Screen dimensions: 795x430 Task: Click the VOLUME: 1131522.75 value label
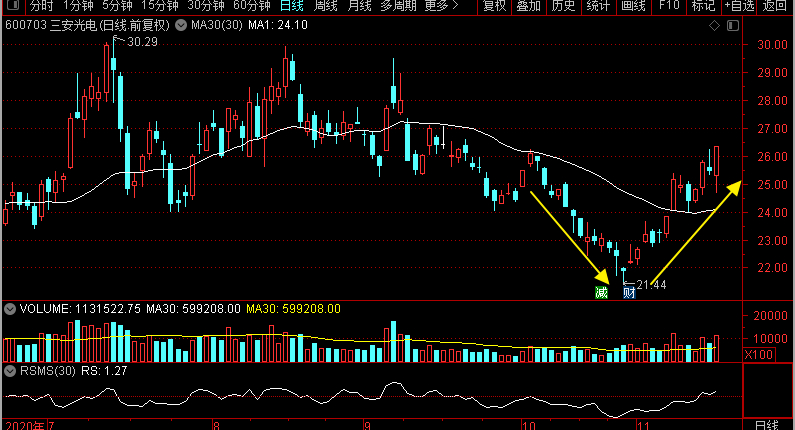[80, 309]
